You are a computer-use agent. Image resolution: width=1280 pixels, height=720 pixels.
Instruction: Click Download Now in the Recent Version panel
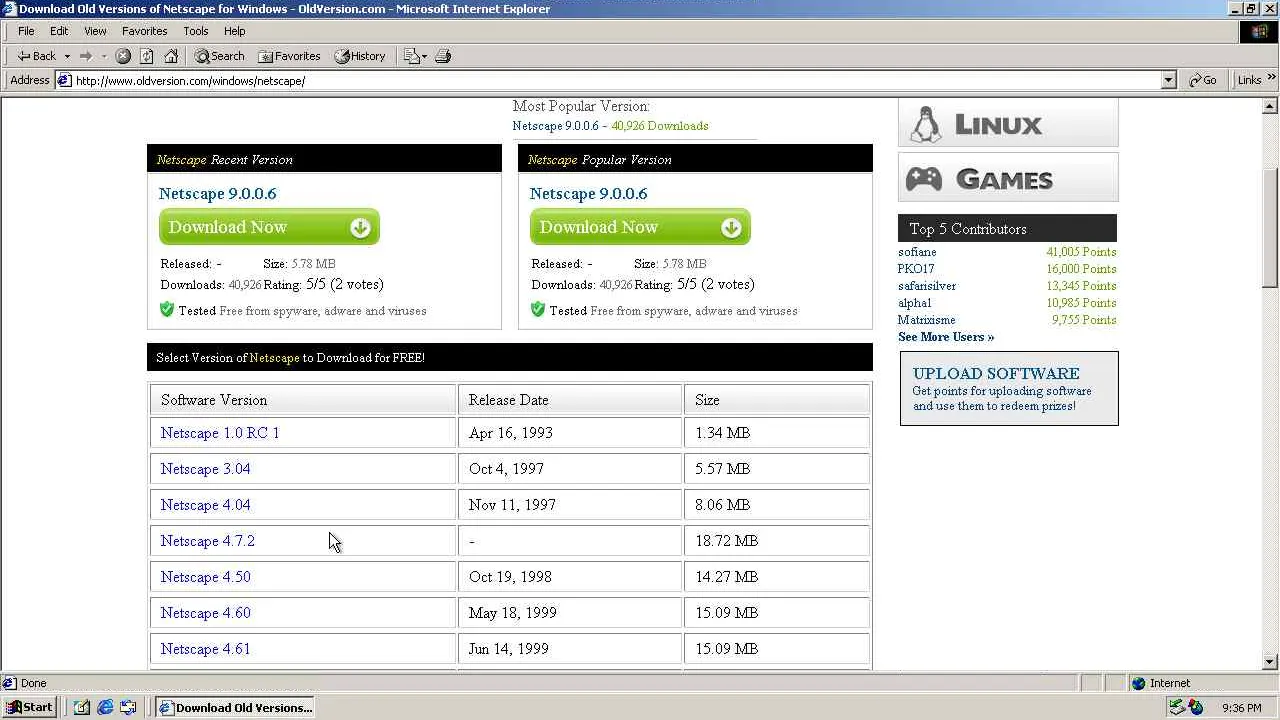point(269,227)
